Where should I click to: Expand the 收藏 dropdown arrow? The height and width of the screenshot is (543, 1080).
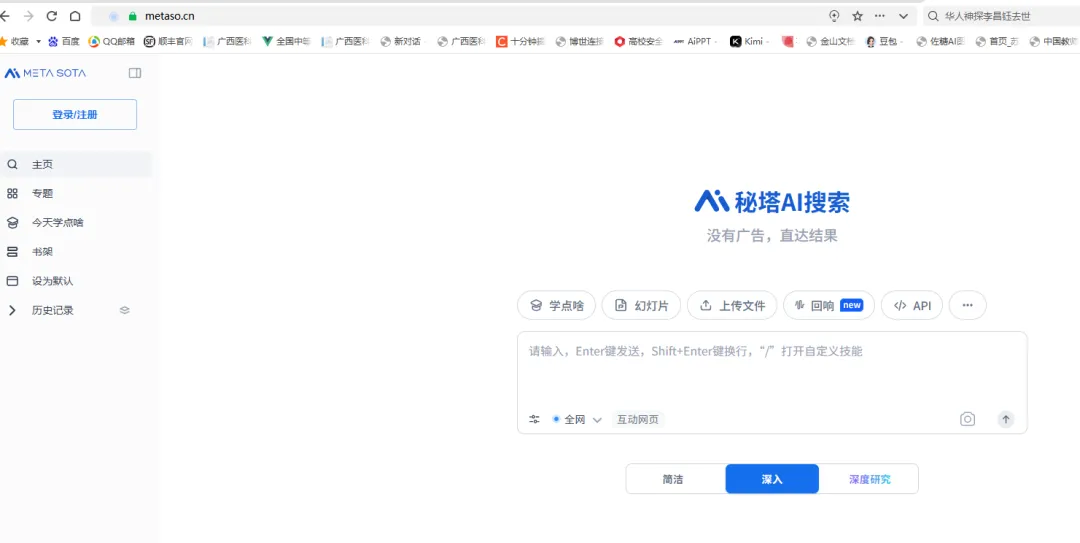point(39,41)
